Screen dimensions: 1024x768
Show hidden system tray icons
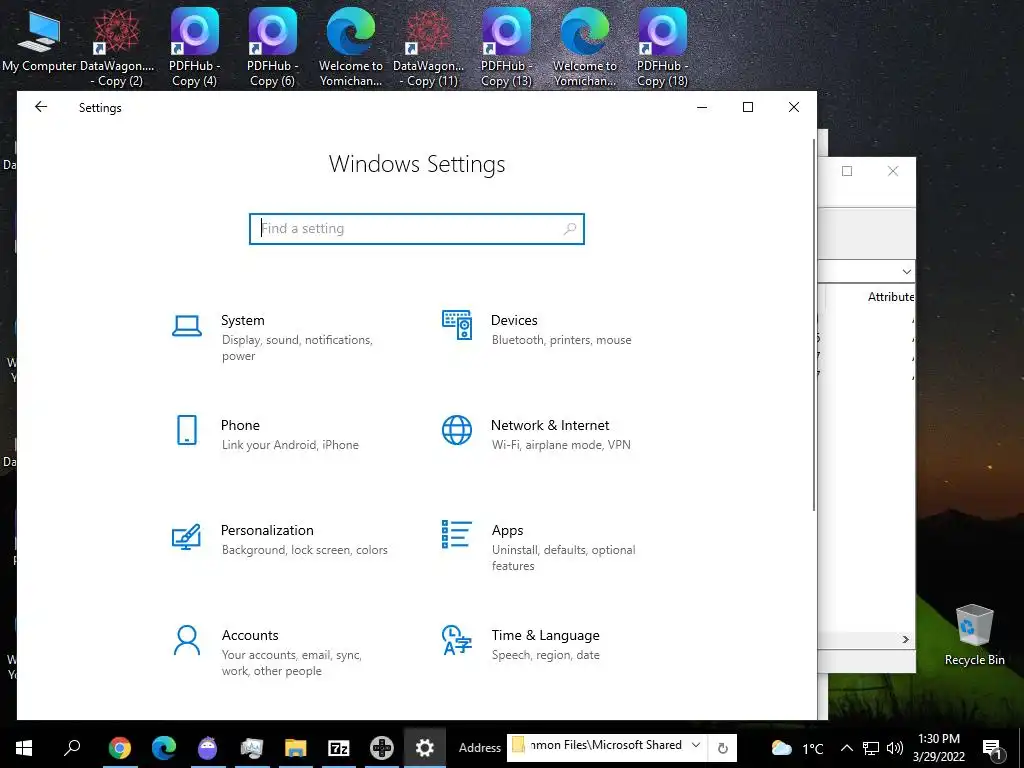coord(846,748)
